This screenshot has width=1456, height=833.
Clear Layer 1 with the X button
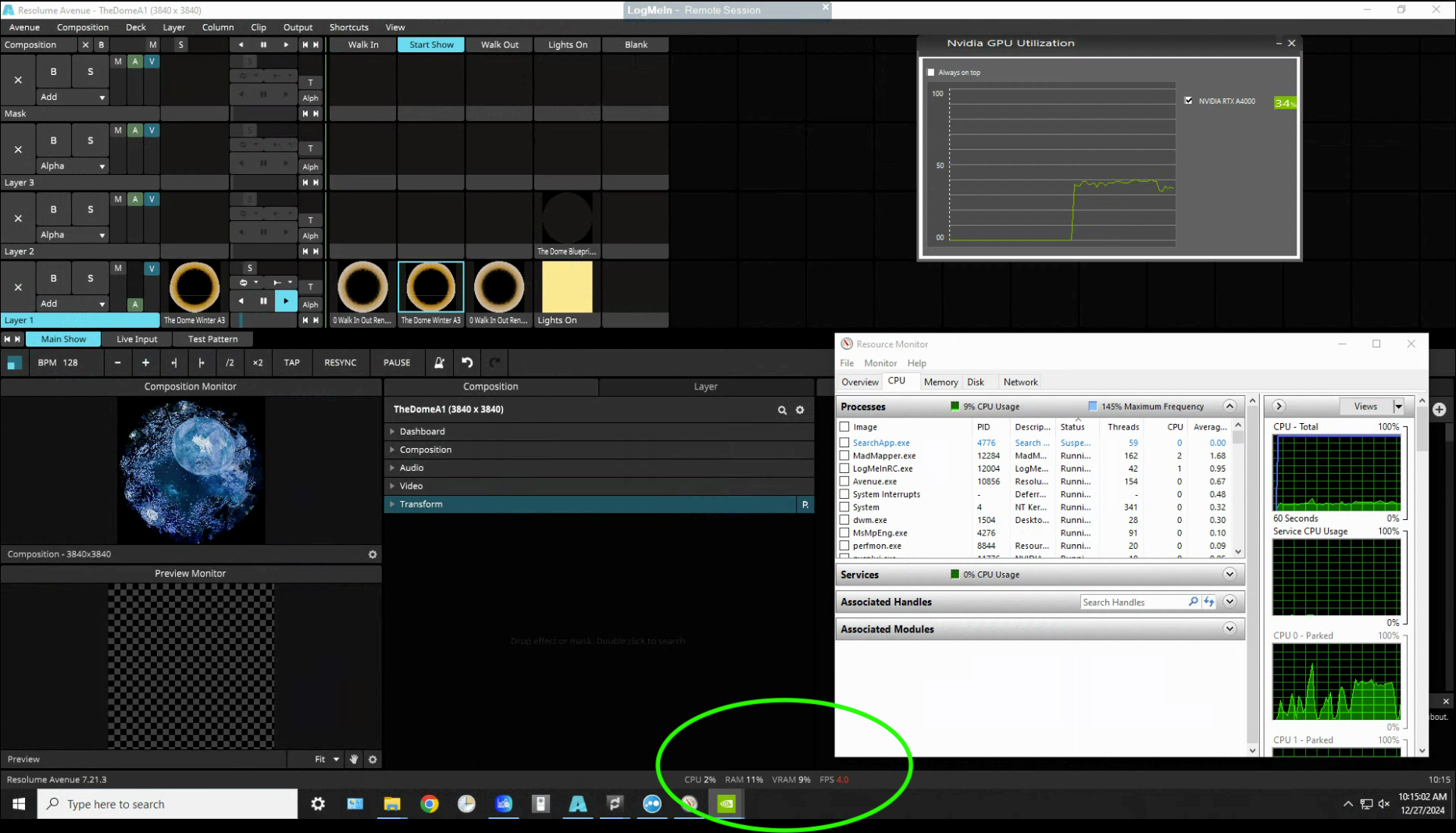18,287
